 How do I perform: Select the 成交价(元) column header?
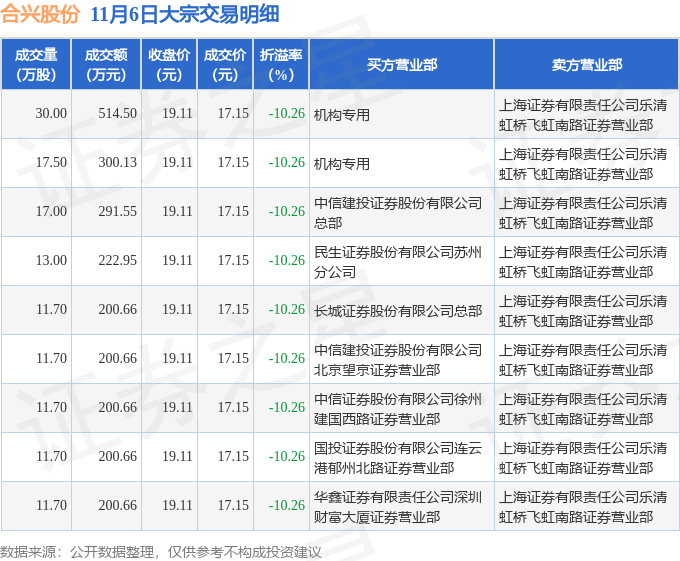pyautogui.click(x=225, y=65)
